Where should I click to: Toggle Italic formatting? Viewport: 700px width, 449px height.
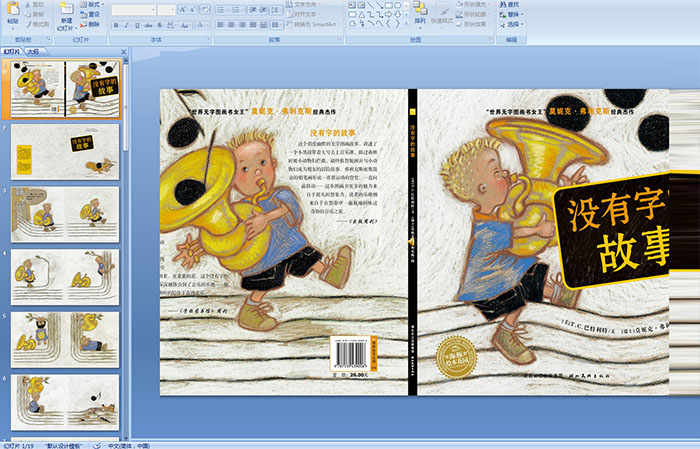coord(127,25)
